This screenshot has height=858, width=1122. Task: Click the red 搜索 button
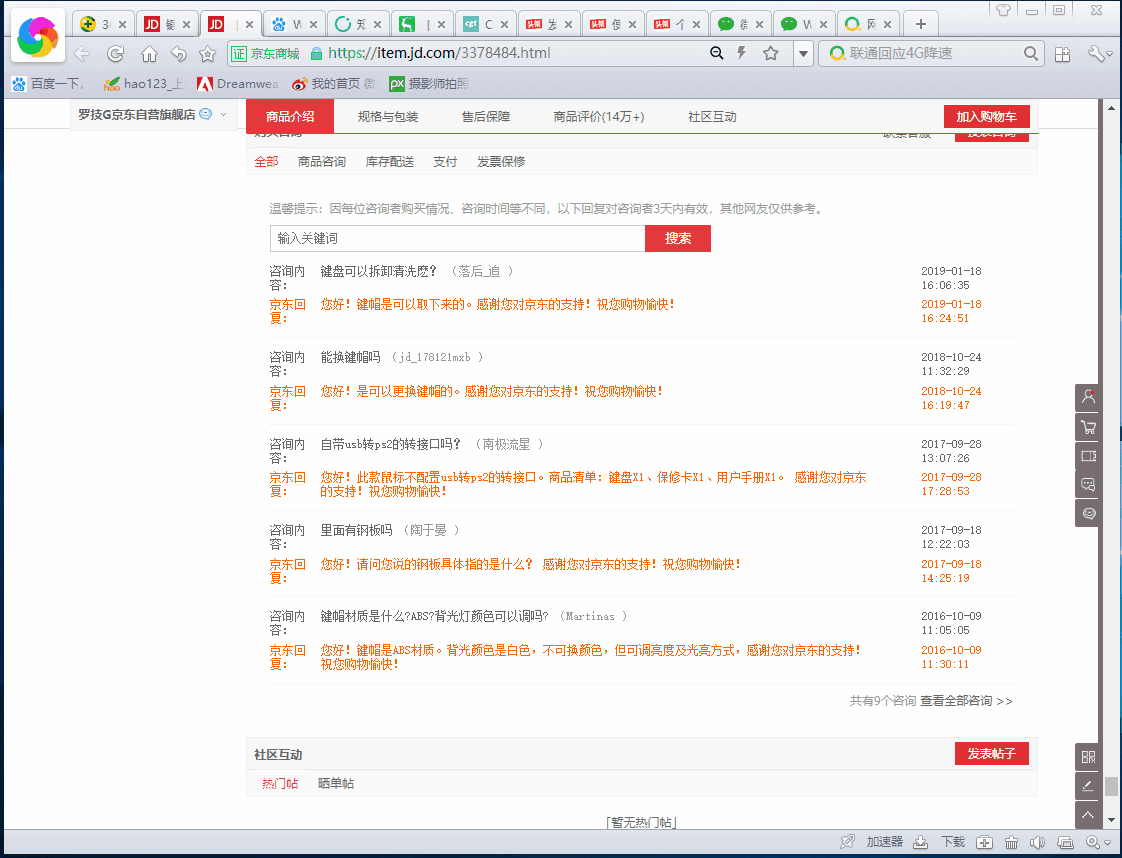tap(678, 238)
